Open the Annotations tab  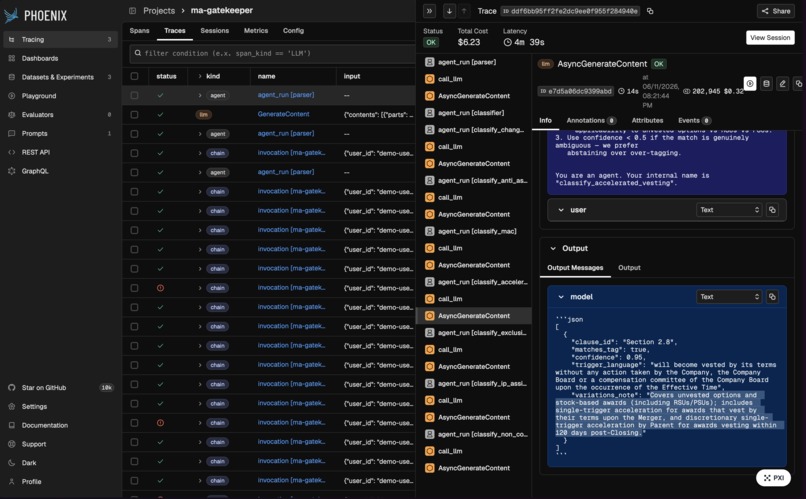591,120
